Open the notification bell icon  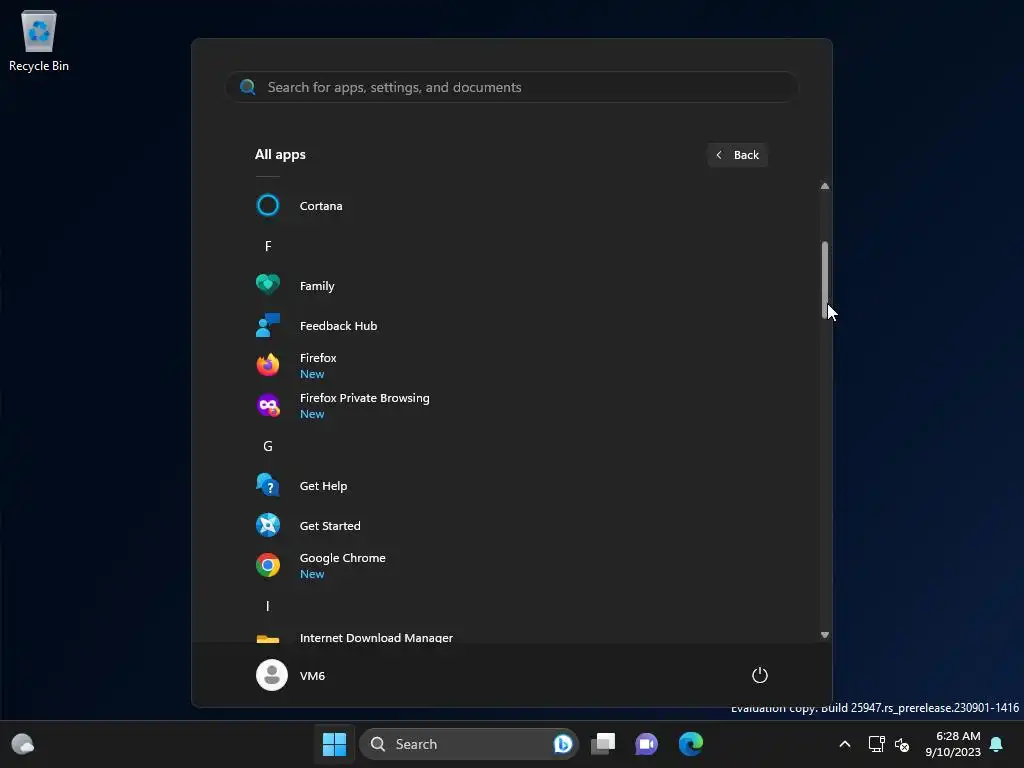tap(997, 744)
